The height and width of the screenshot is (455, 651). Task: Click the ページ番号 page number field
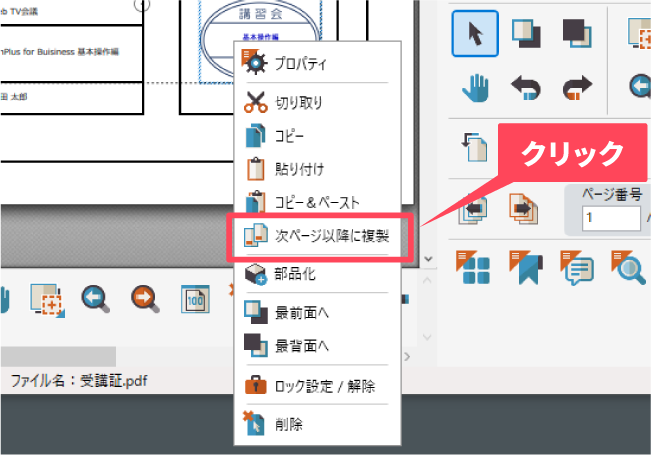click(x=613, y=217)
